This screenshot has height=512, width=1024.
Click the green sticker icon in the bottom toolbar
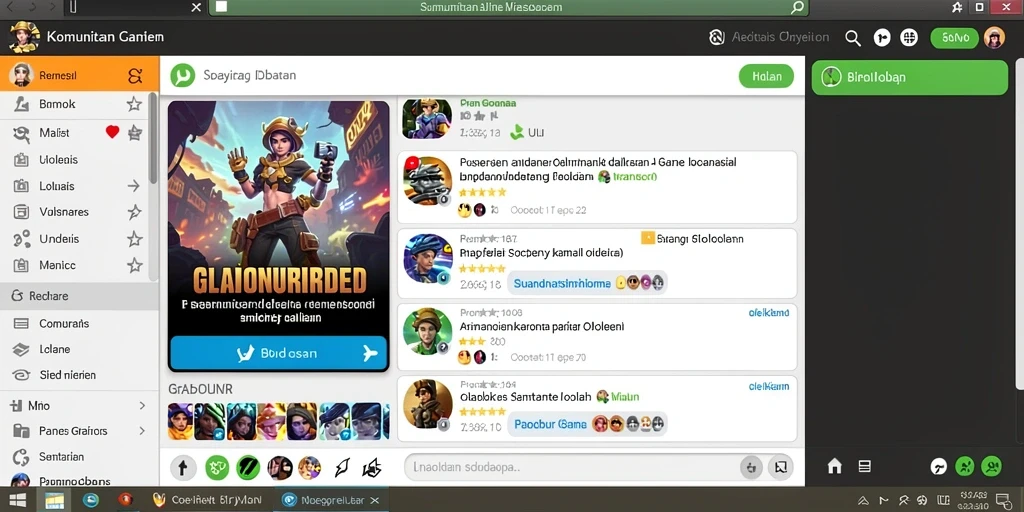[217, 467]
